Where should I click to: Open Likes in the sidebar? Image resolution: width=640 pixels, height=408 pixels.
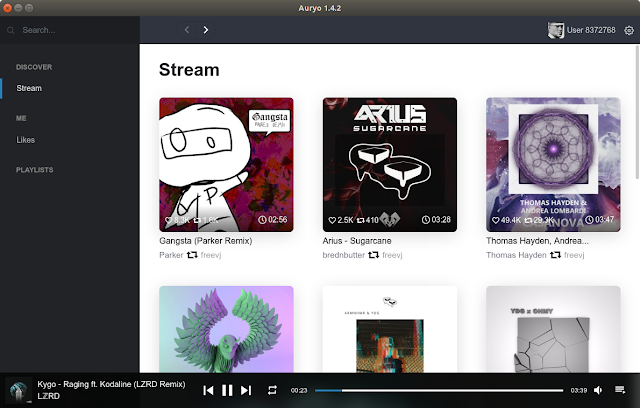pos(25,140)
